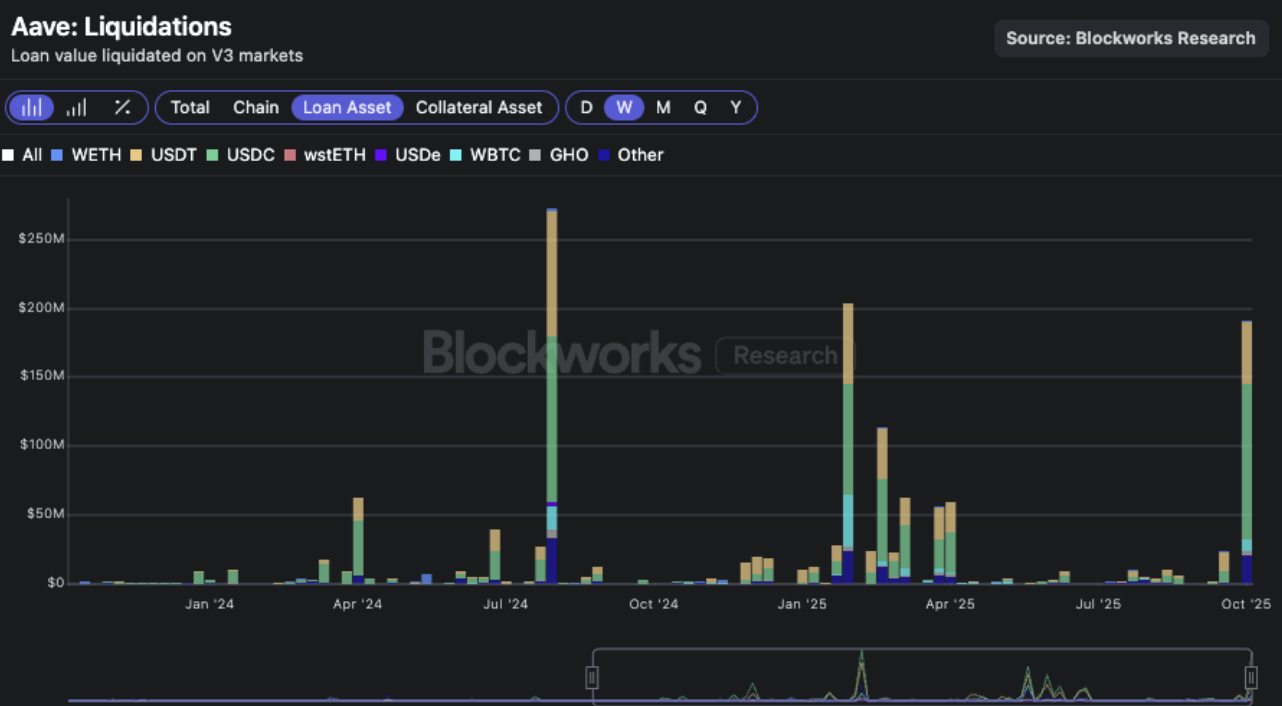Screen dimensions: 1282x706
Task: Click the $100M y-axis label
Action: (41, 445)
